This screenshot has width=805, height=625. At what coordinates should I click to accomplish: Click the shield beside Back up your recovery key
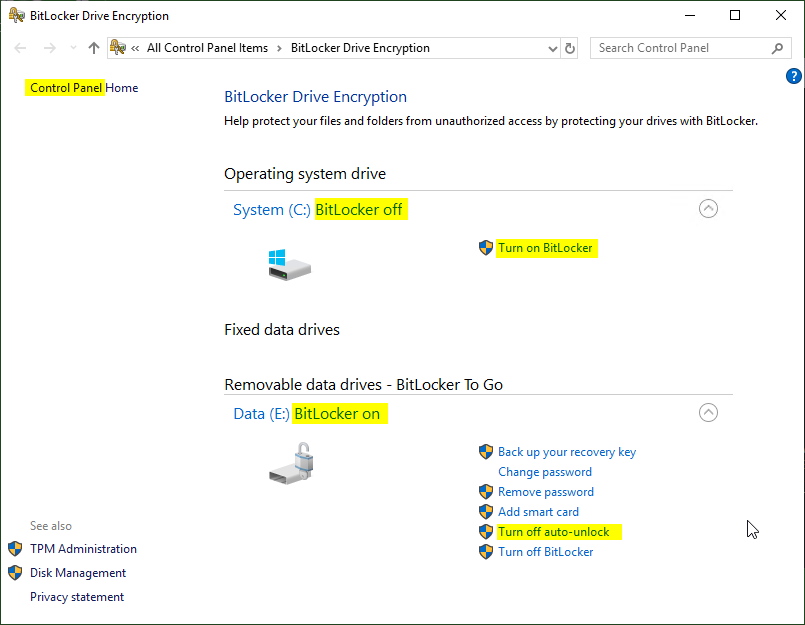(x=486, y=451)
